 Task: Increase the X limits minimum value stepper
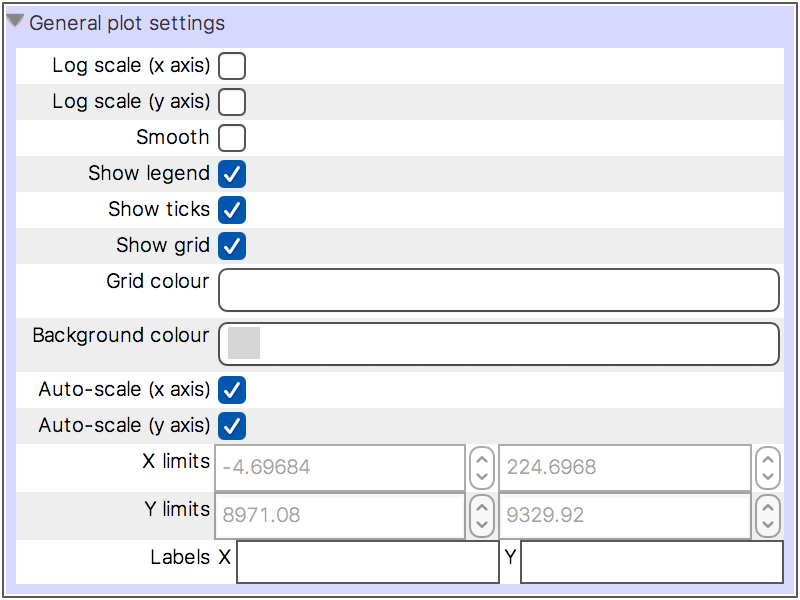(482, 459)
